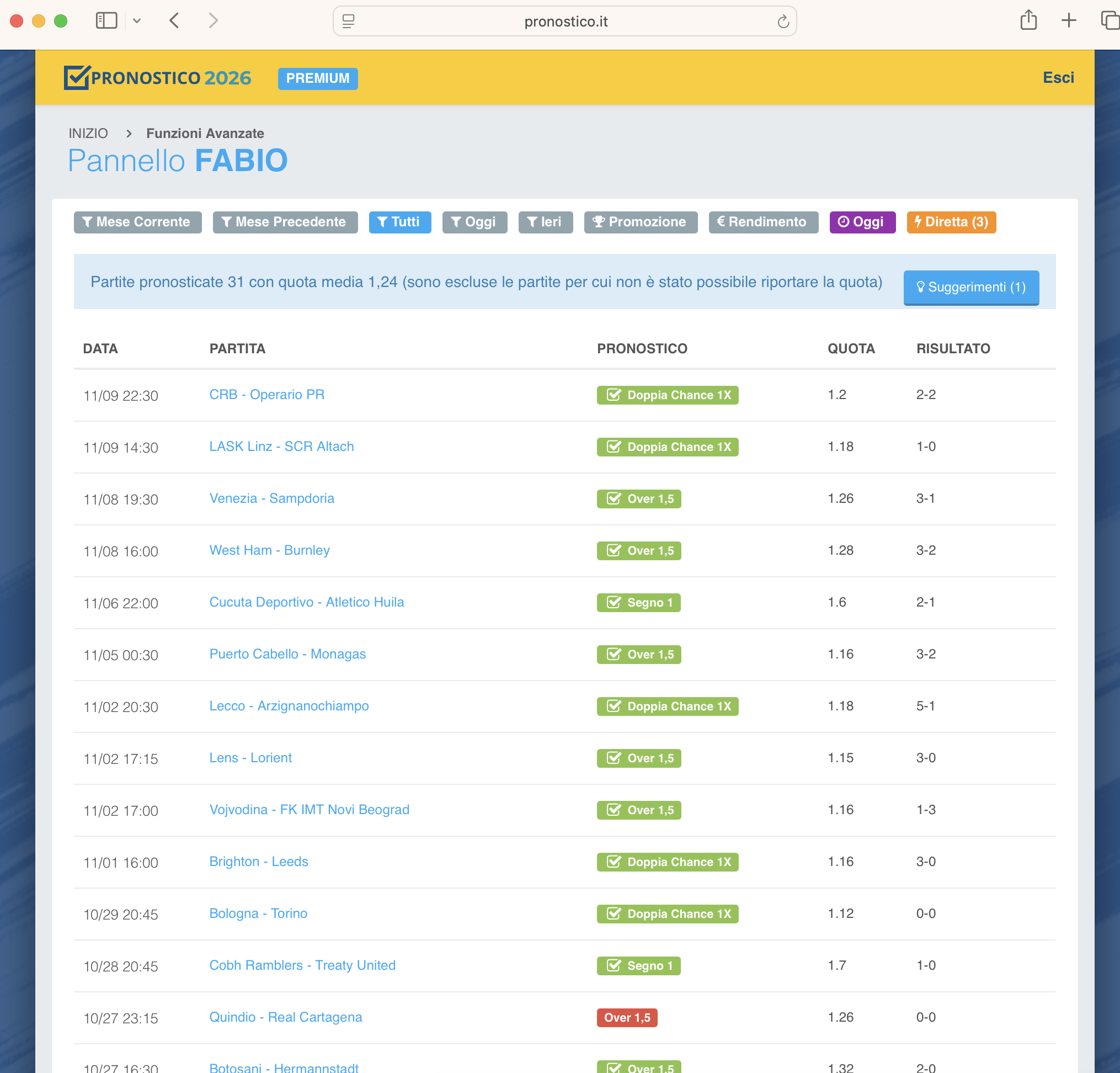1120x1073 pixels.
Task: Open the Rendimento tab
Action: click(763, 222)
